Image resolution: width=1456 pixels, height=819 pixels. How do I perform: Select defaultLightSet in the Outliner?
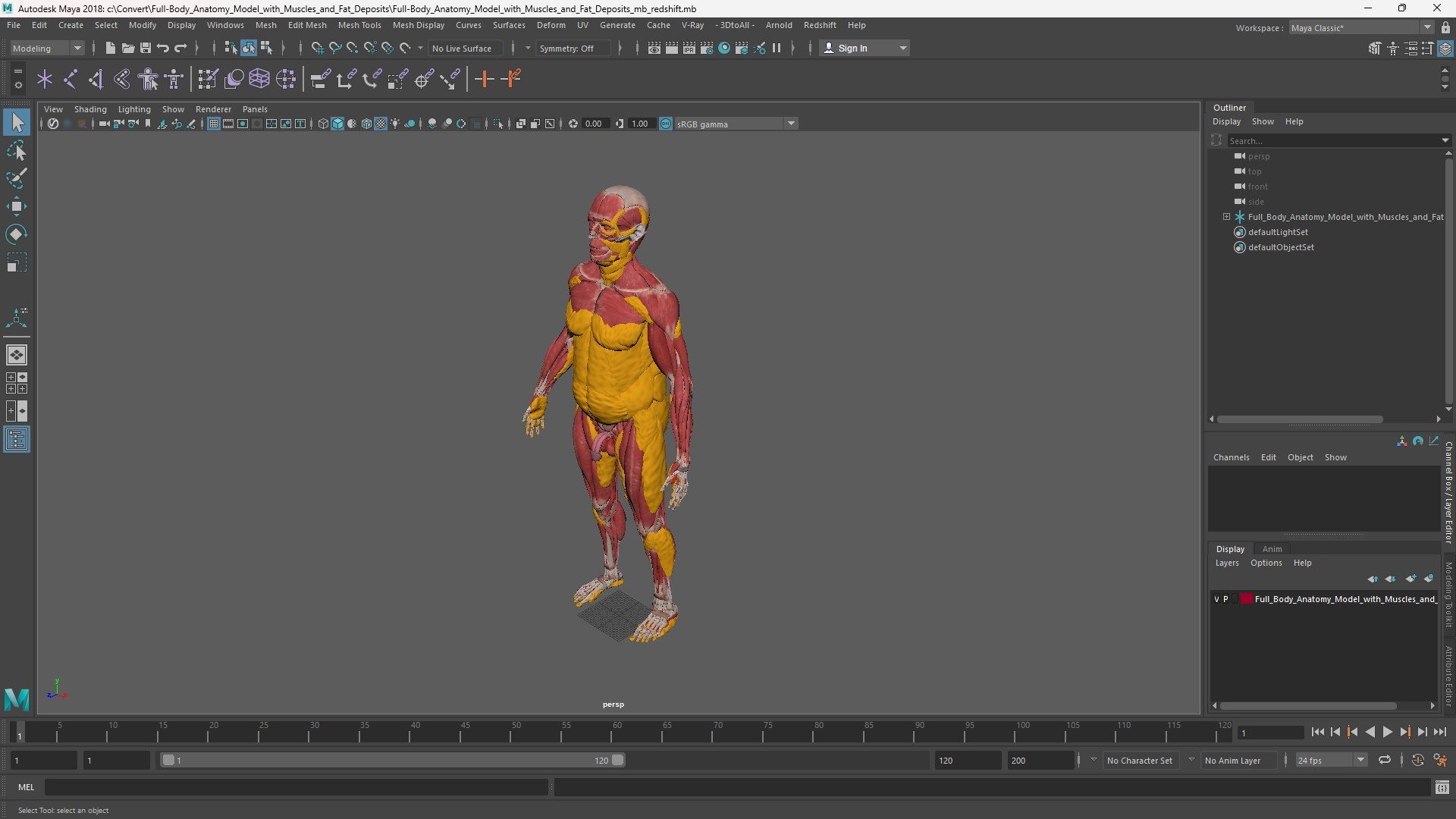1278,232
